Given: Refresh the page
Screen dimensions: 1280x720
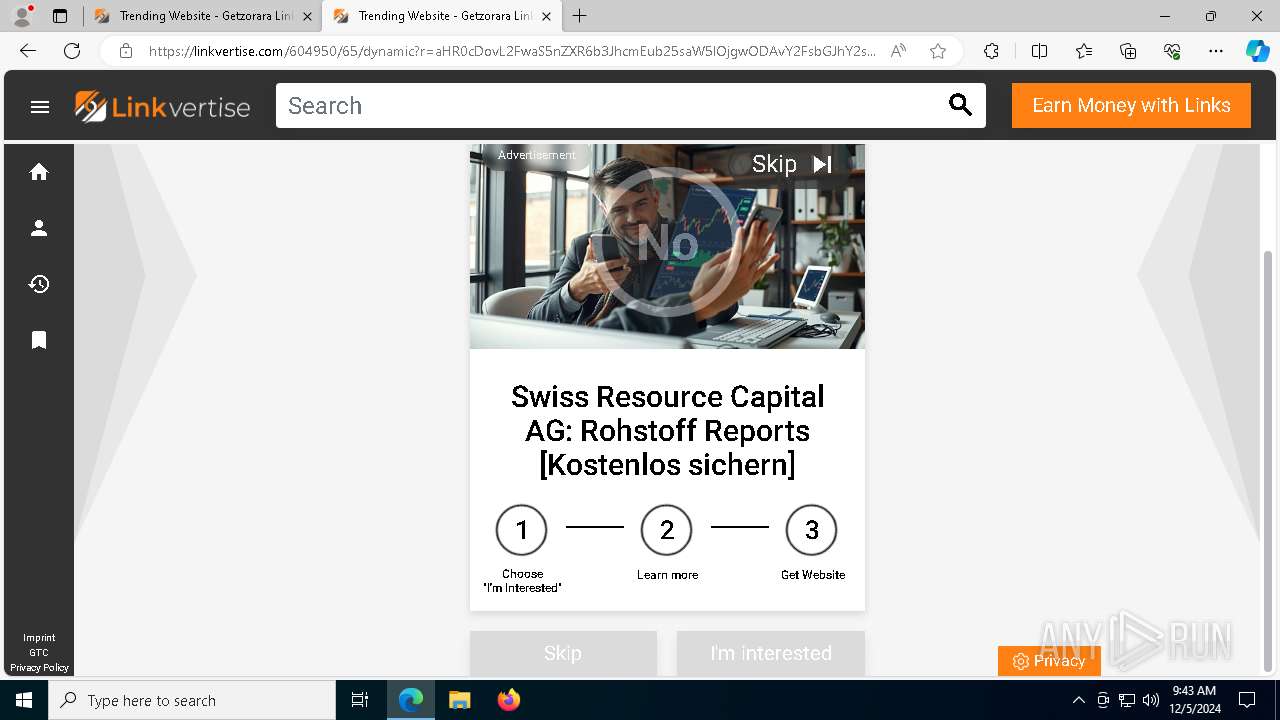Looking at the screenshot, I should tap(72, 51).
